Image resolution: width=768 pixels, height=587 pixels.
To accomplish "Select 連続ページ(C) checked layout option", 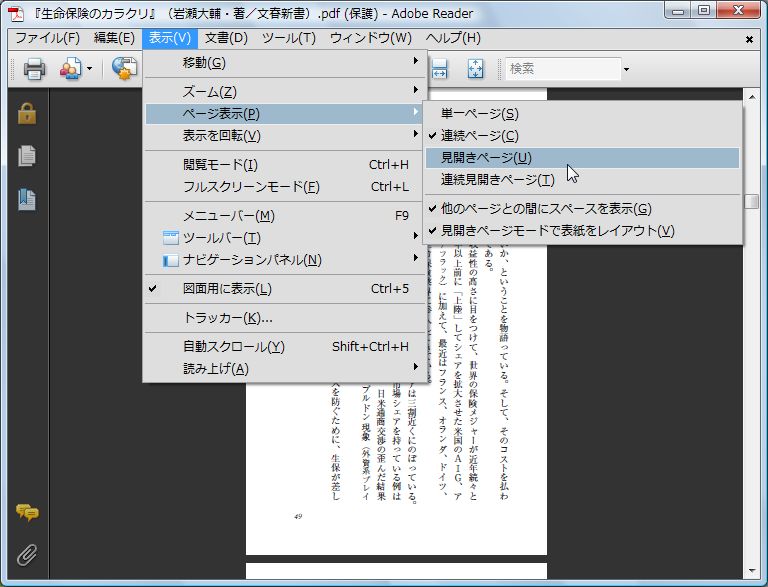I will click(x=583, y=136).
